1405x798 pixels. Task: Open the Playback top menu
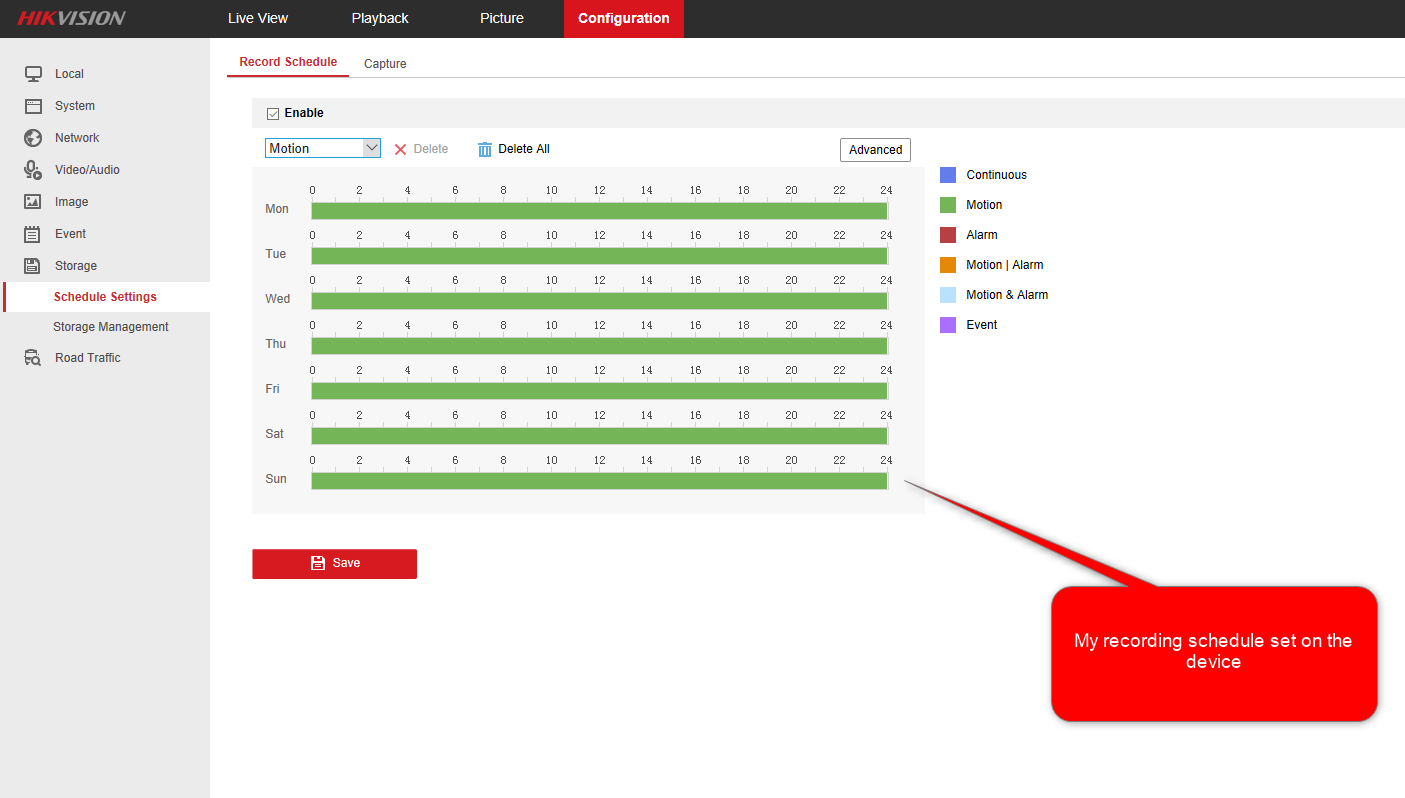tap(380, 18)
